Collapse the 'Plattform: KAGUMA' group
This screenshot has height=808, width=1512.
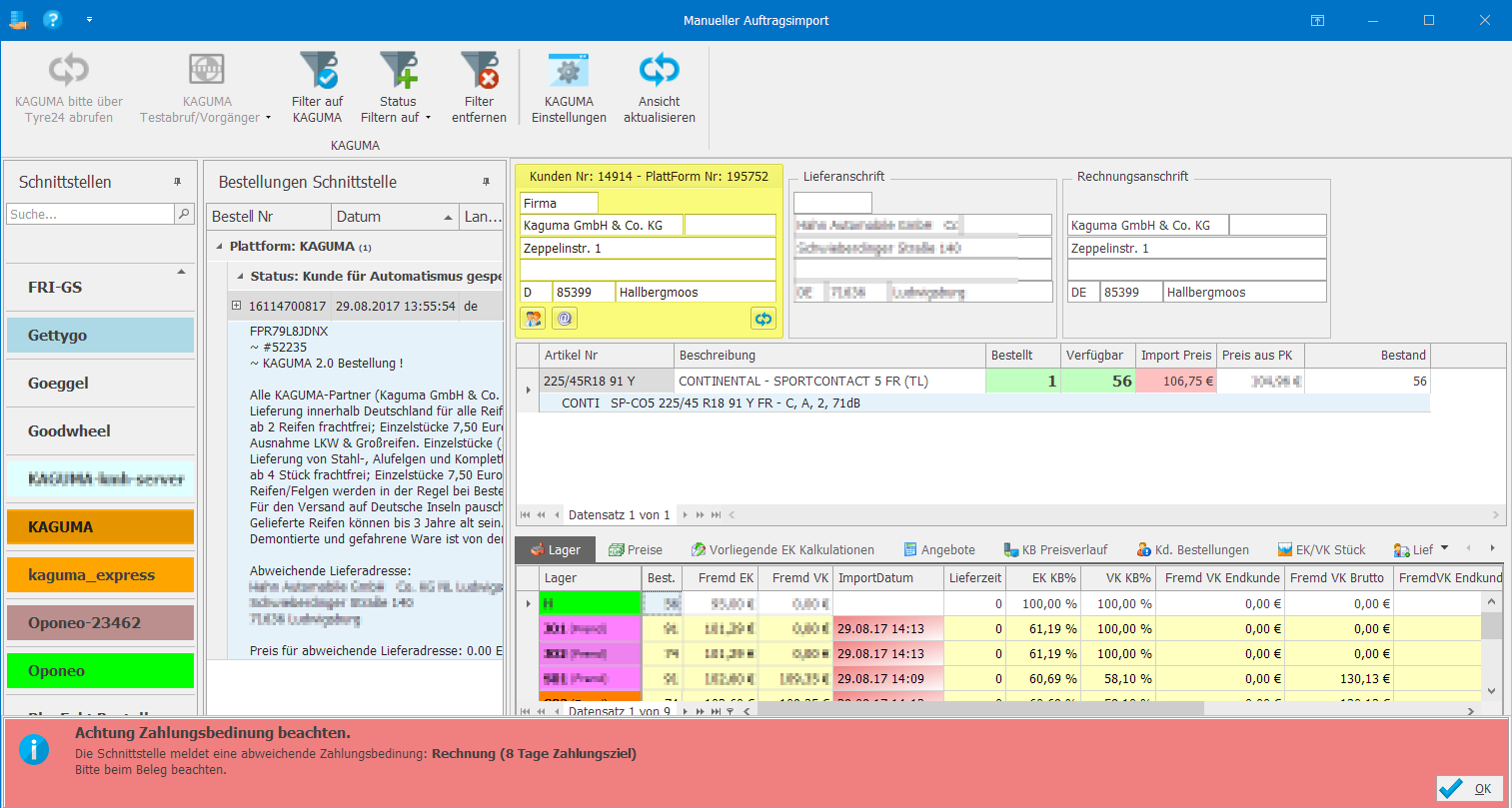220,247
